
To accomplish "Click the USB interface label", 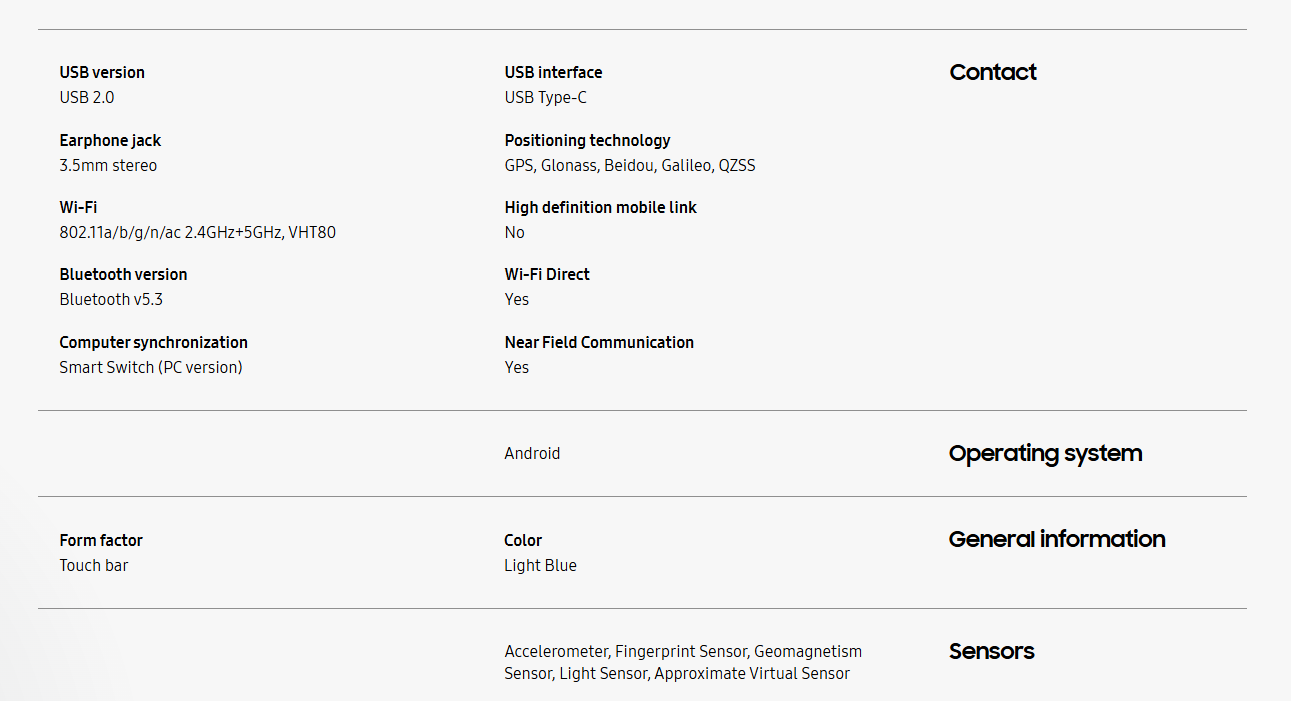I will pos(553,72).
